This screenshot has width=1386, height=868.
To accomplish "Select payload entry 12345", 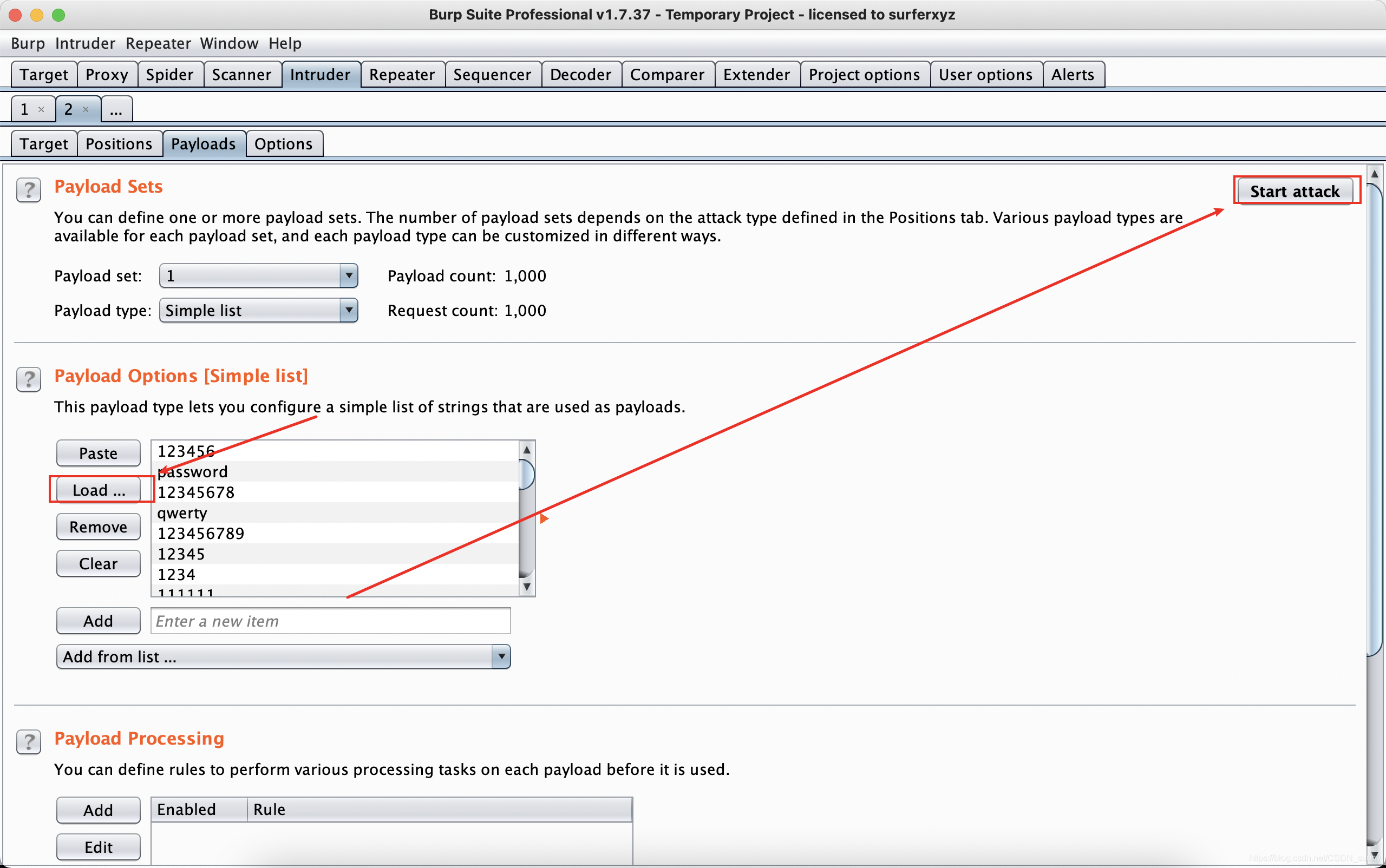I will [x=335, y=554].
